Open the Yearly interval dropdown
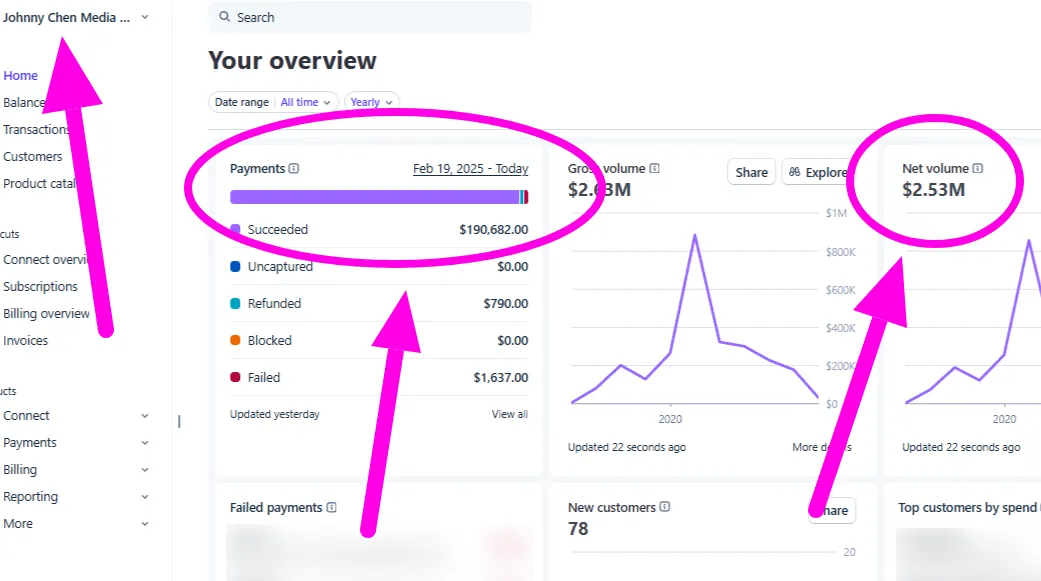The image size is (1041, 581). point(372,102)
